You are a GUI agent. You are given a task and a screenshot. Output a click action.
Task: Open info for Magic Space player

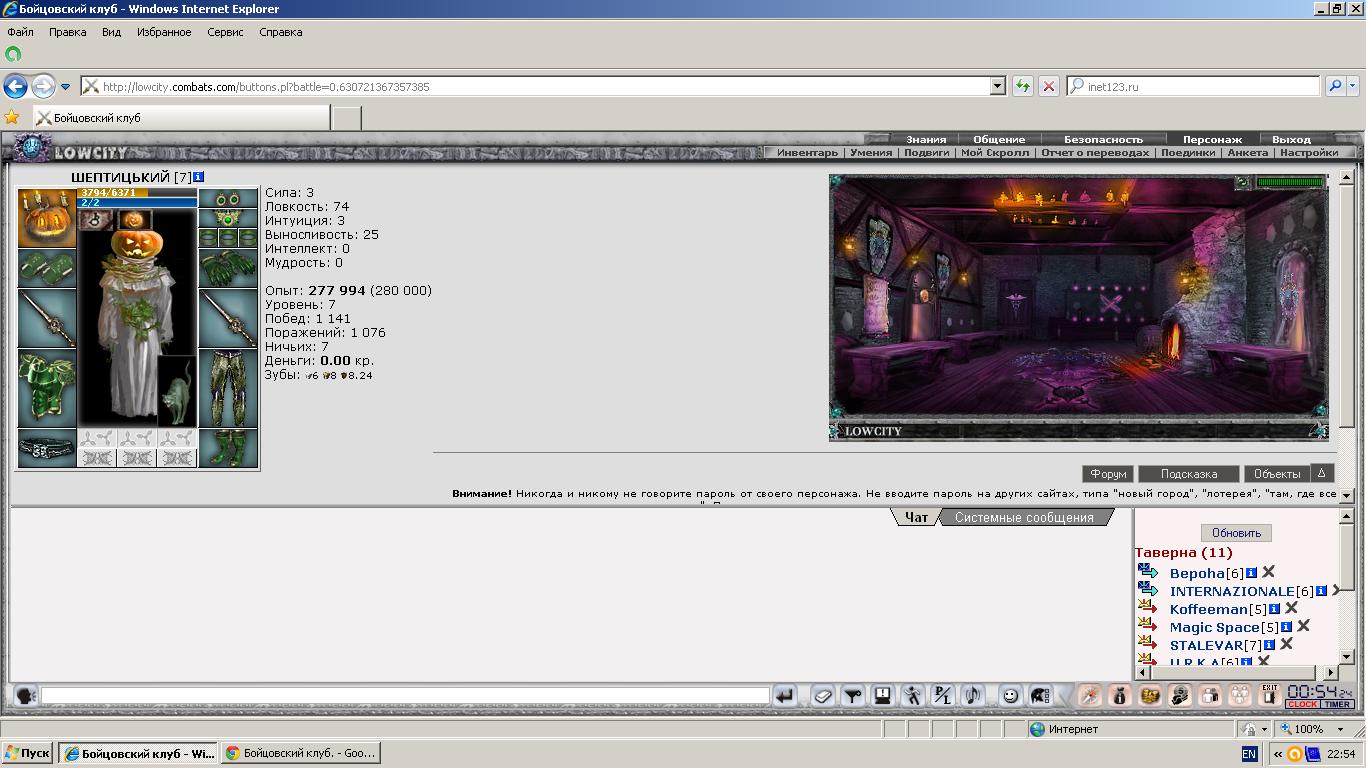(1287, 627)
